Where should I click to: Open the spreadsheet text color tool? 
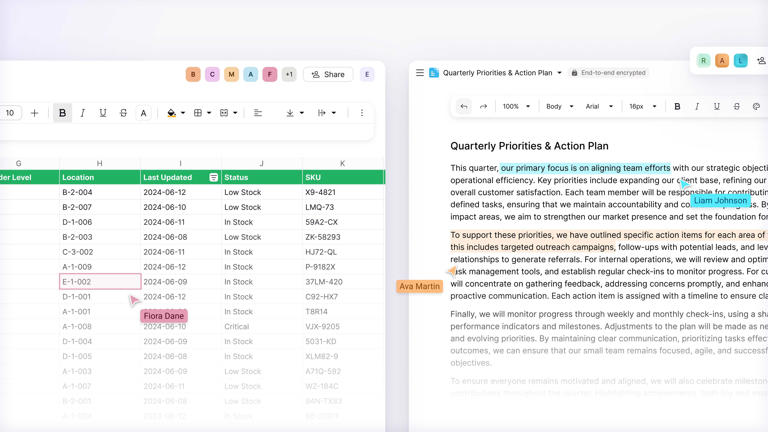(144, 113)
